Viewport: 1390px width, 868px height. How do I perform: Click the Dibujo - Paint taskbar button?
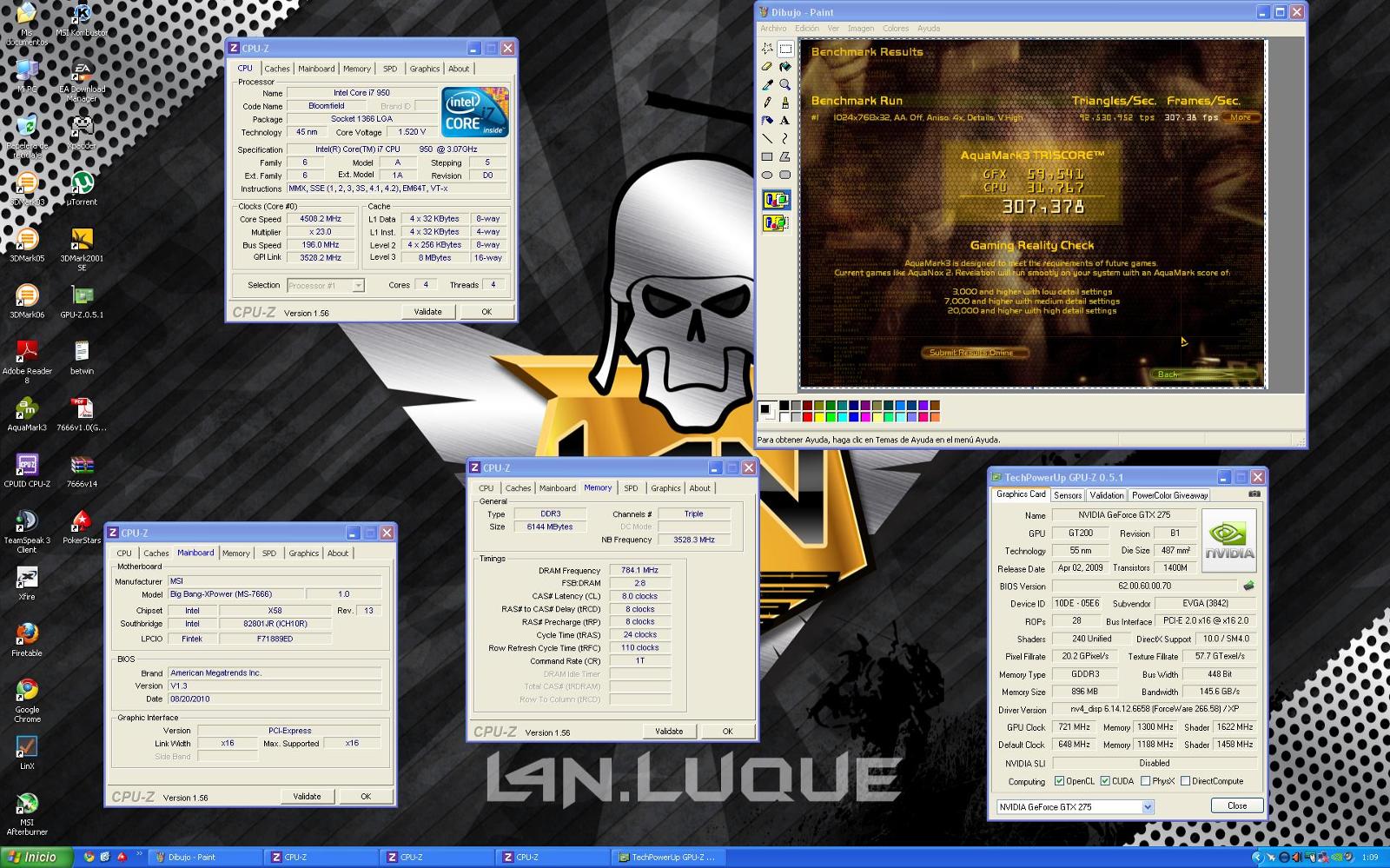tap(205, 858)
